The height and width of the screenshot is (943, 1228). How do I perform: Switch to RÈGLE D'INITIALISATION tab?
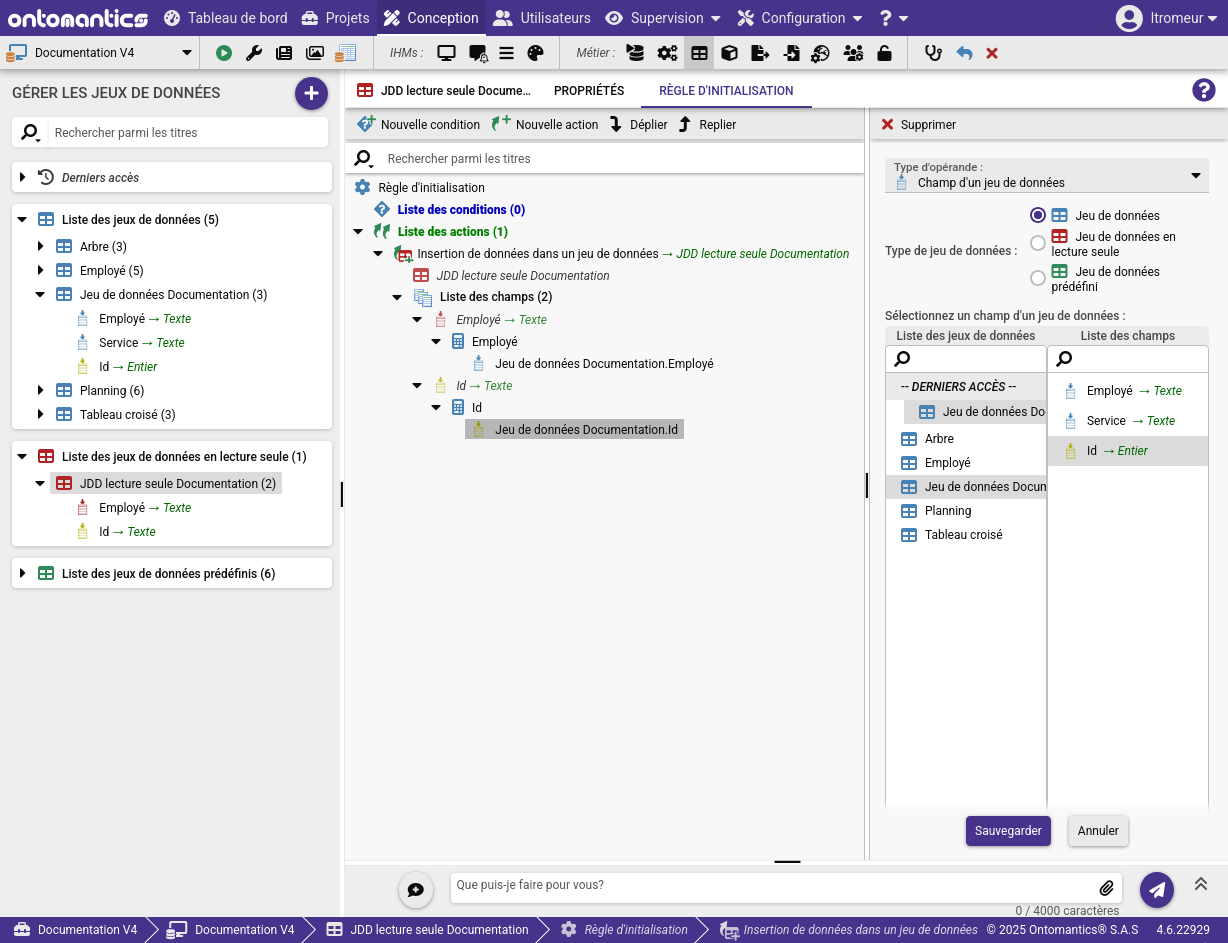tap(726, 91)
